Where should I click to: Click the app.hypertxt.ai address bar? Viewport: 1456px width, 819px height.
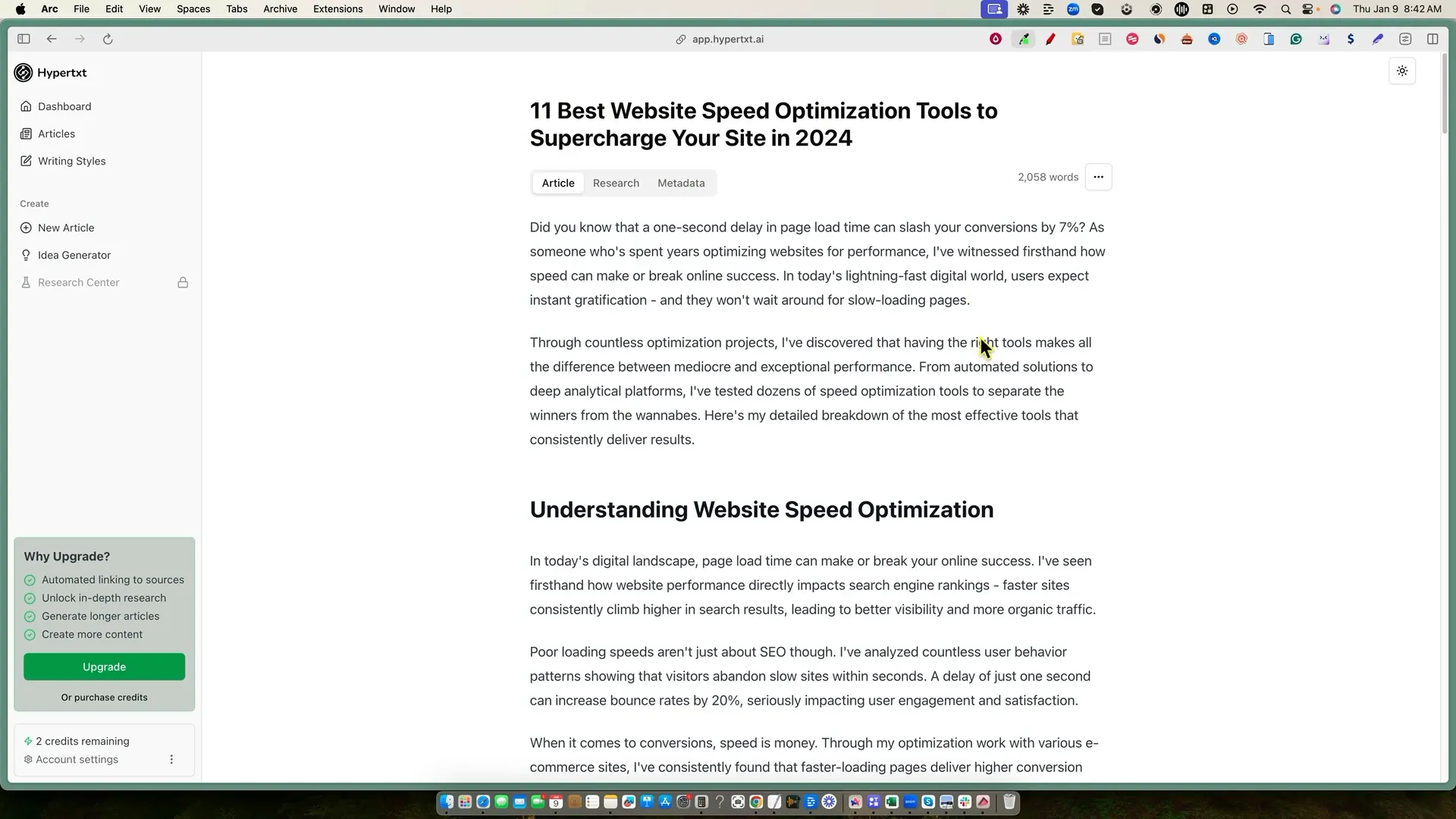point(726,39)
